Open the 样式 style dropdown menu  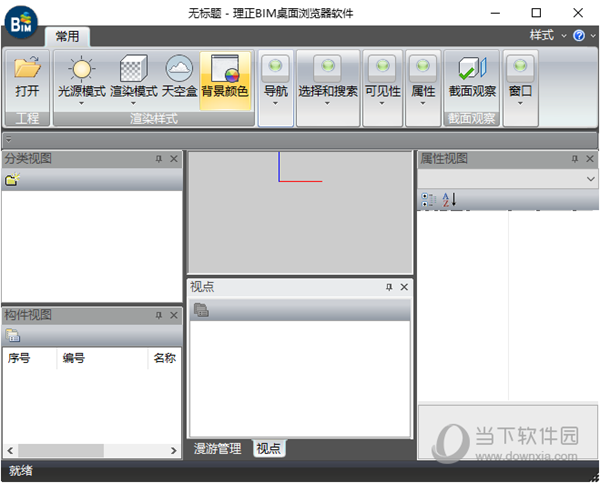[547, 36]
